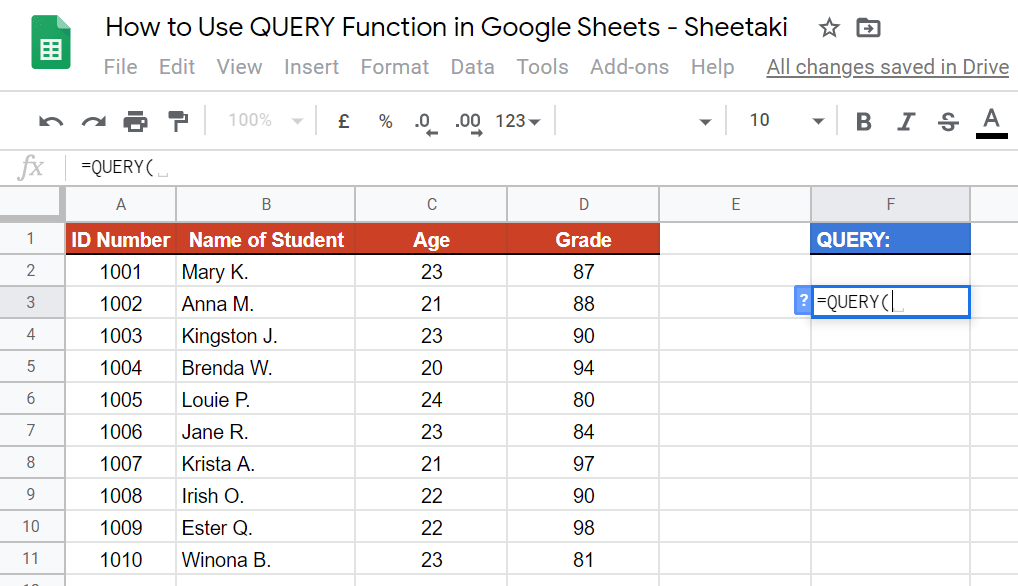Select grade cell 94
Viewport: 1018px width, 586px height.
point(583,367)
